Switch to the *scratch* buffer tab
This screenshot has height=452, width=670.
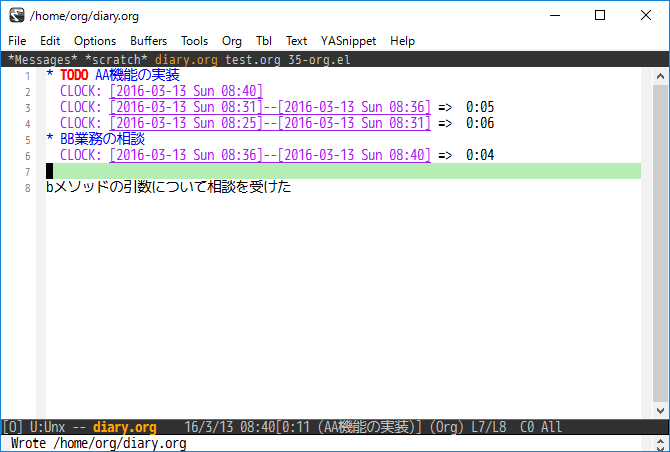(116, 59)
